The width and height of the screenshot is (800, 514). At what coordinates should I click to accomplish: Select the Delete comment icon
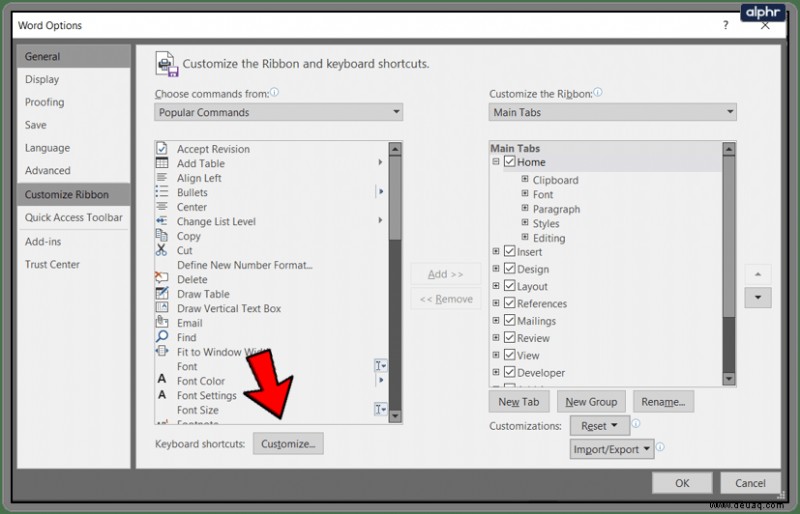pyautogui.click(x=162, y=278)
